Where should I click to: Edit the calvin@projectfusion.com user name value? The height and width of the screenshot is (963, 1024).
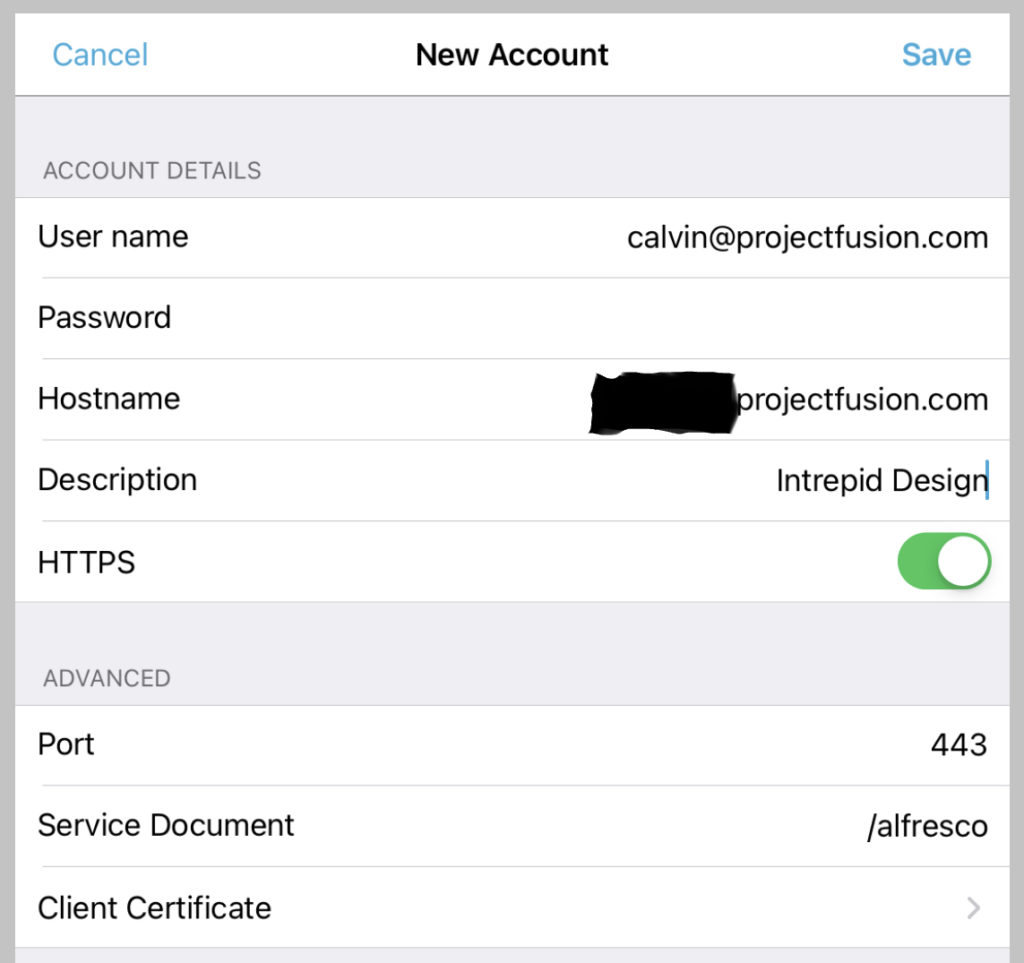pos(807,237)
